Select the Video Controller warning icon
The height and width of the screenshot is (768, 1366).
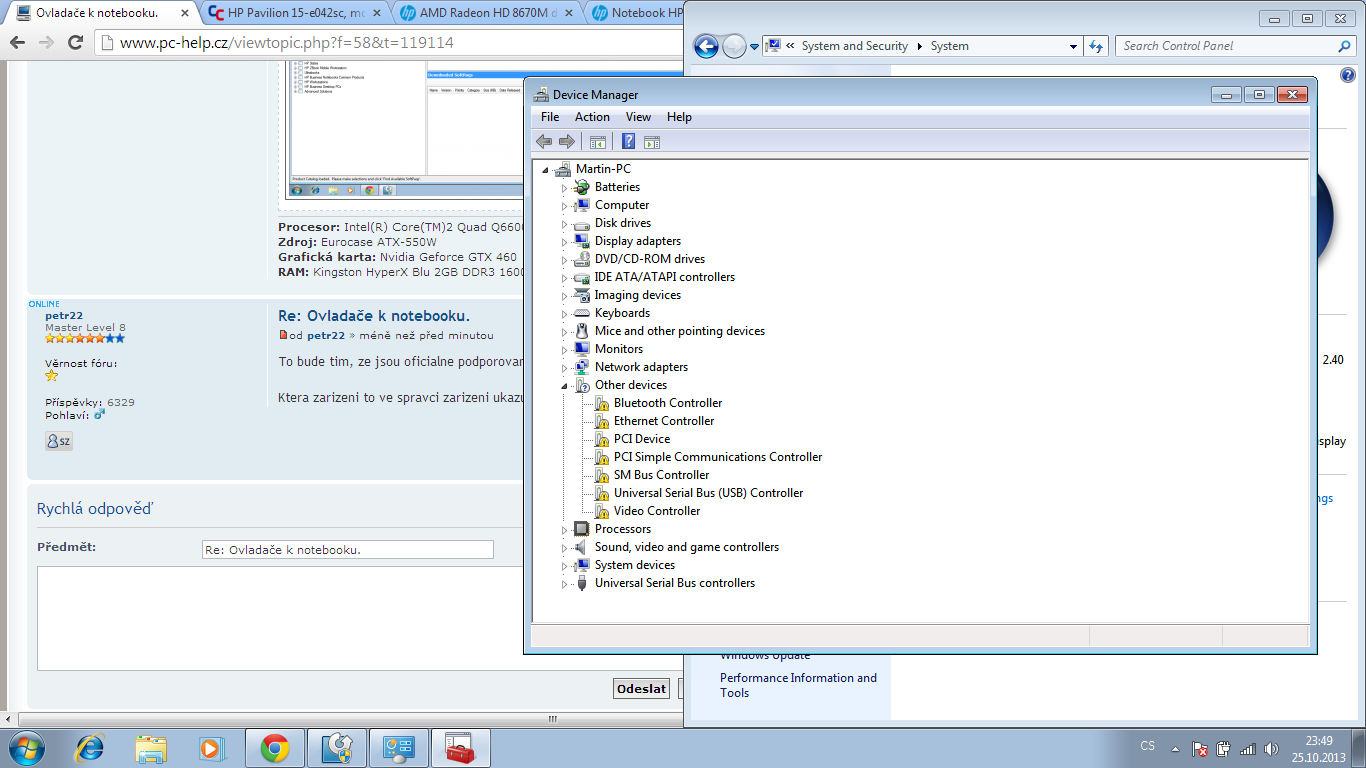tap(601, 511)
